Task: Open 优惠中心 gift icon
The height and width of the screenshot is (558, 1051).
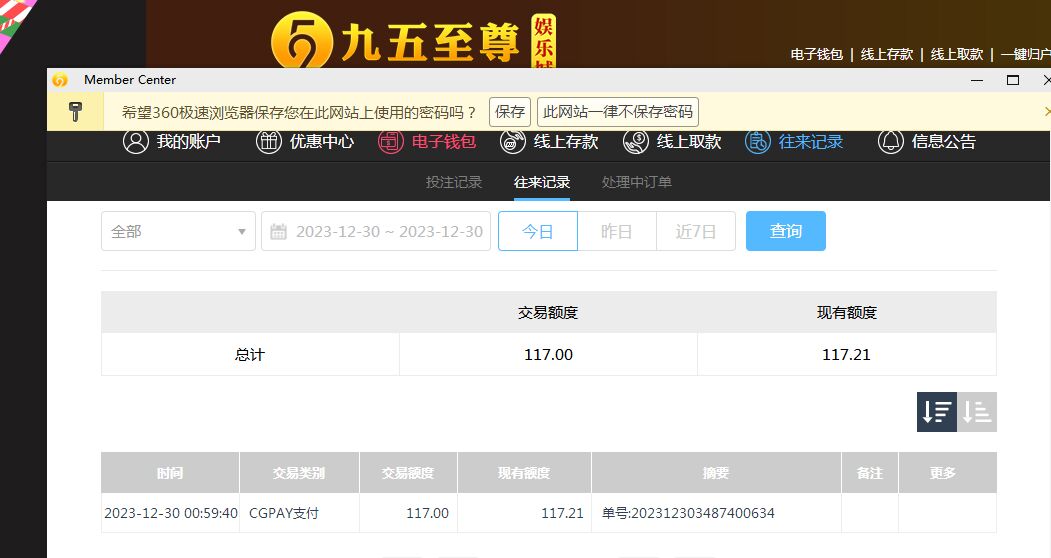Action: point(269,142)
